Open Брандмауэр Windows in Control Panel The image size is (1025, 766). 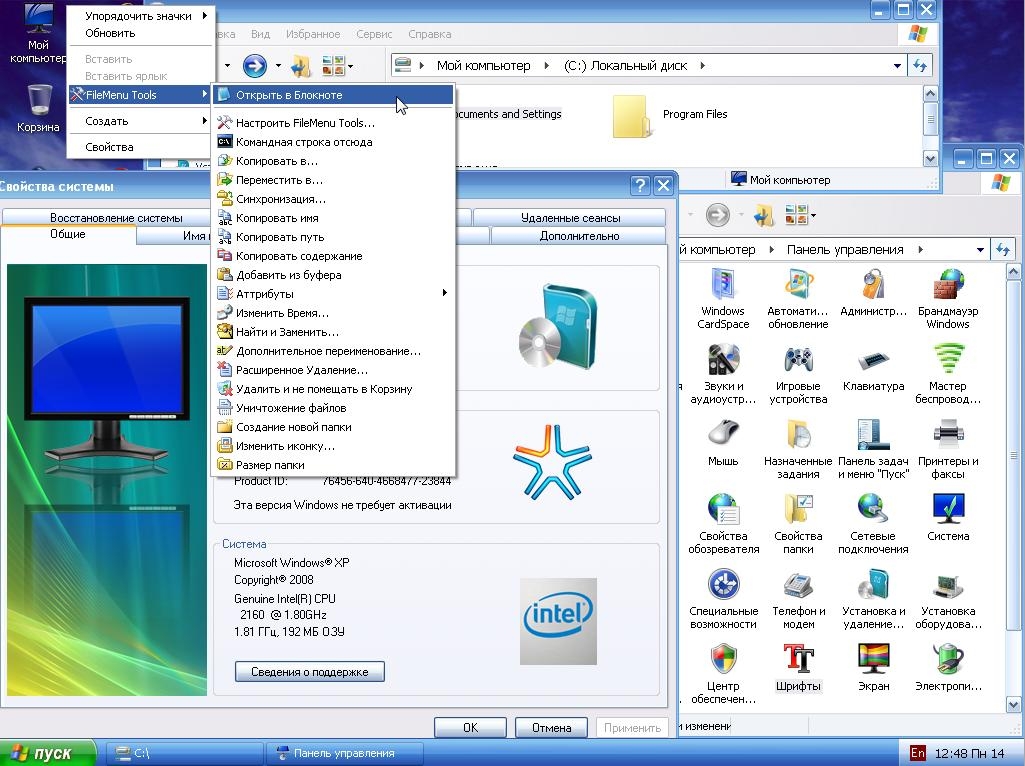[x=948, y=299]
